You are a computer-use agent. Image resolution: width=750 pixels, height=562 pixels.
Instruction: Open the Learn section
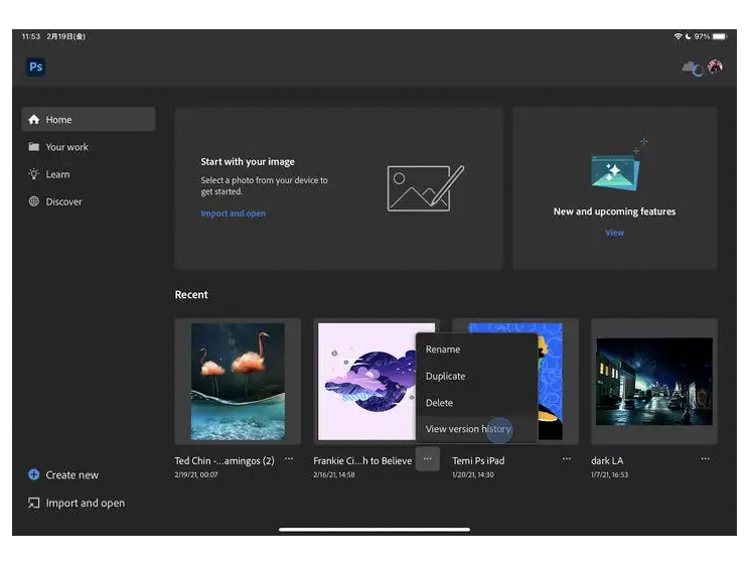(x=88, y=174)
